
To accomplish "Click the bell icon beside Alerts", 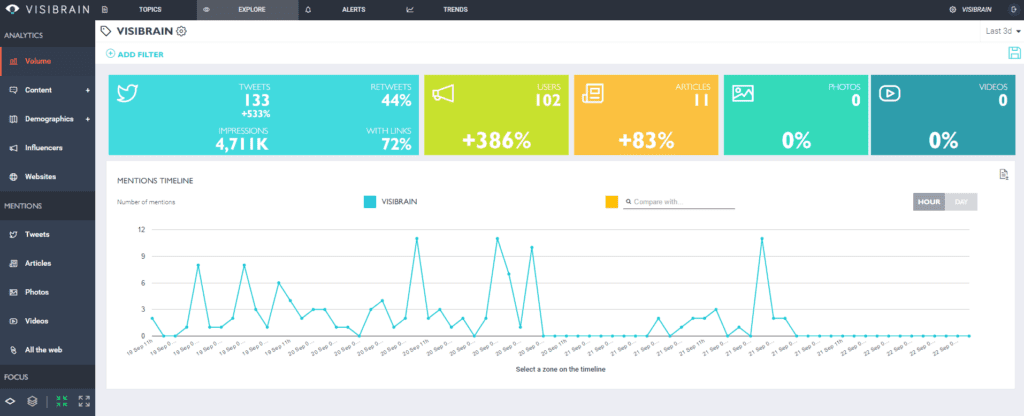I will (x=308, y=10).
